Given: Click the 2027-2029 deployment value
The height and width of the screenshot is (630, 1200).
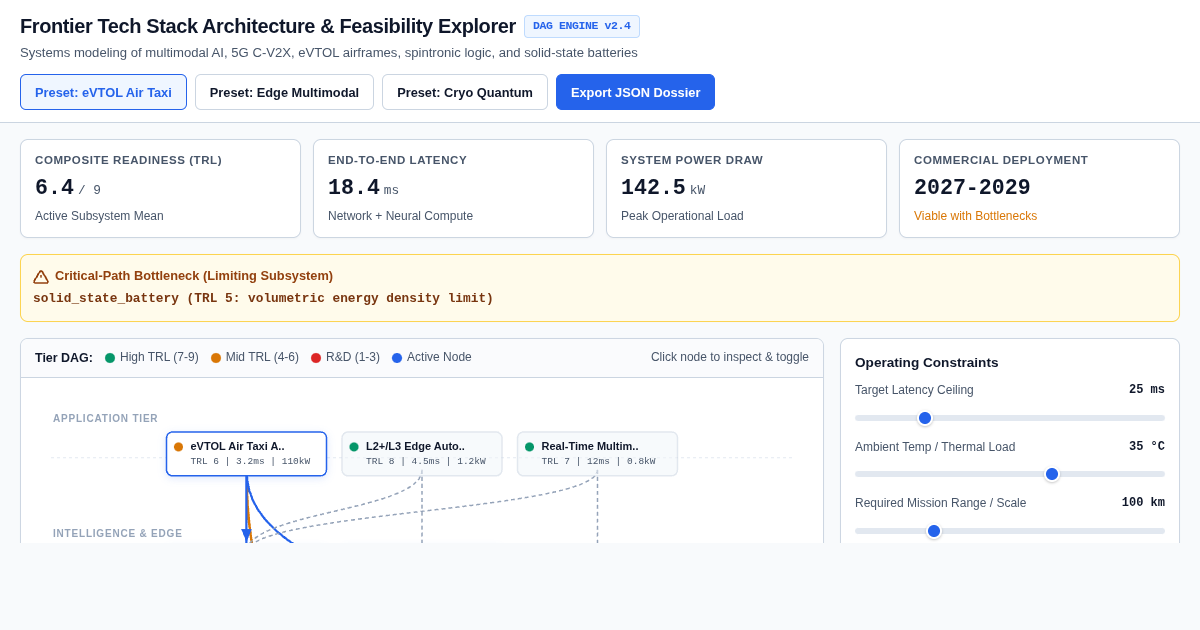Looking at the screenshot, I should click(972, 188).
